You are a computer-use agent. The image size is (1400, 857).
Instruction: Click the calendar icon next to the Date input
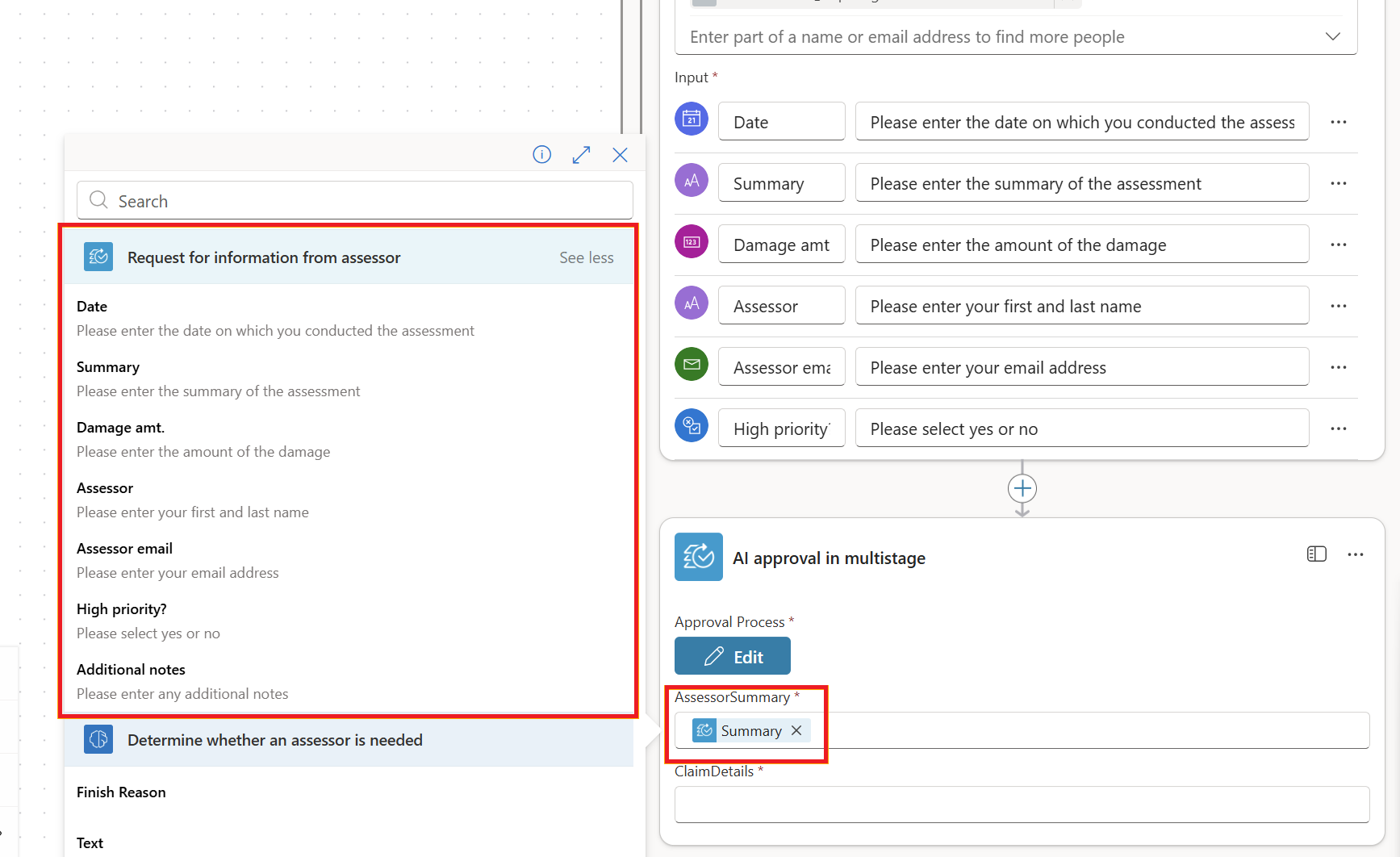coord(692,119)
